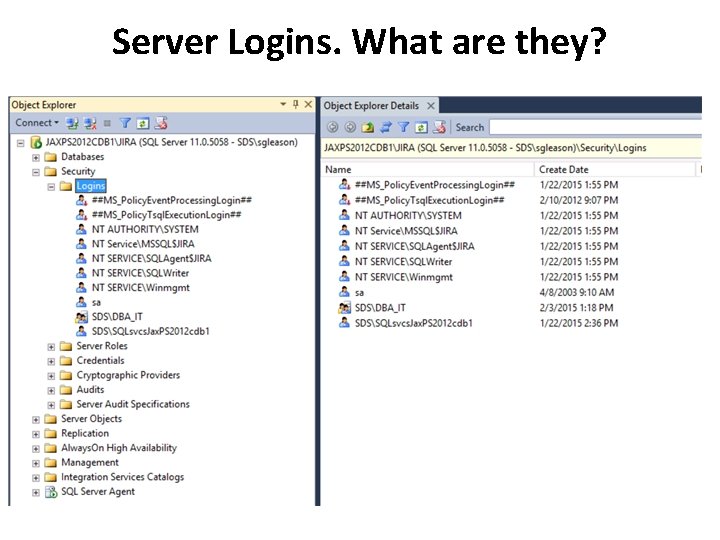
Task: Switch to Object Explorer Details tab
Action: pos(371,106)
